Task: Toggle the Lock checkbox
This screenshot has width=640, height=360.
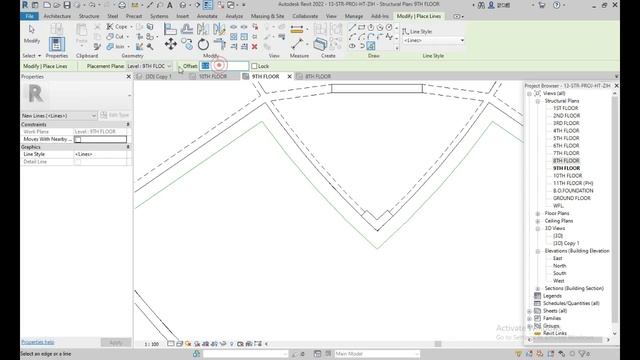Action: click(254, 66)
